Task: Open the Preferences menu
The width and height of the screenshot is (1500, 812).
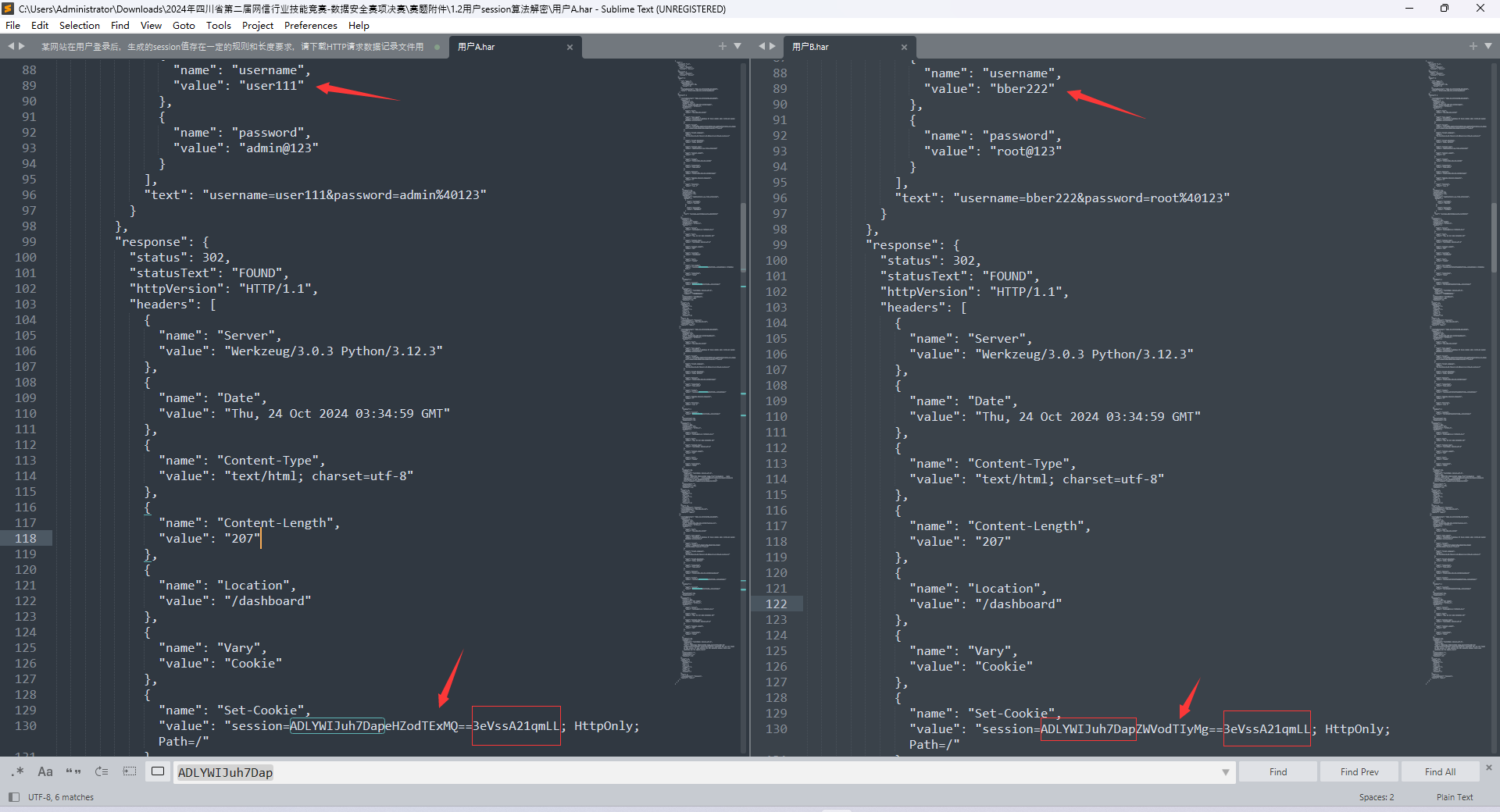Action: [x=311, y=26]
